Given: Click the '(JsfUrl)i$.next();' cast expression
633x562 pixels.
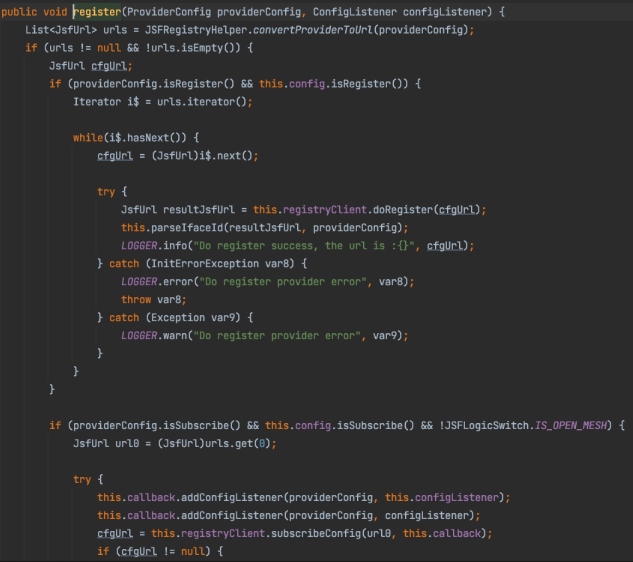Looking at the screenshot, I should coord(205,156).
